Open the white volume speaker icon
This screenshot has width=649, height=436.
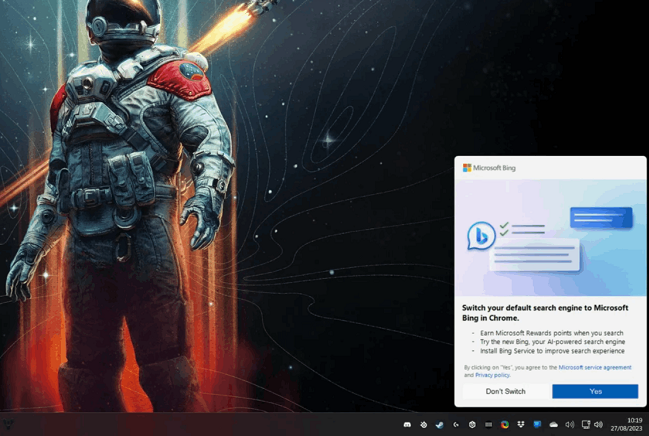(599, 424)
